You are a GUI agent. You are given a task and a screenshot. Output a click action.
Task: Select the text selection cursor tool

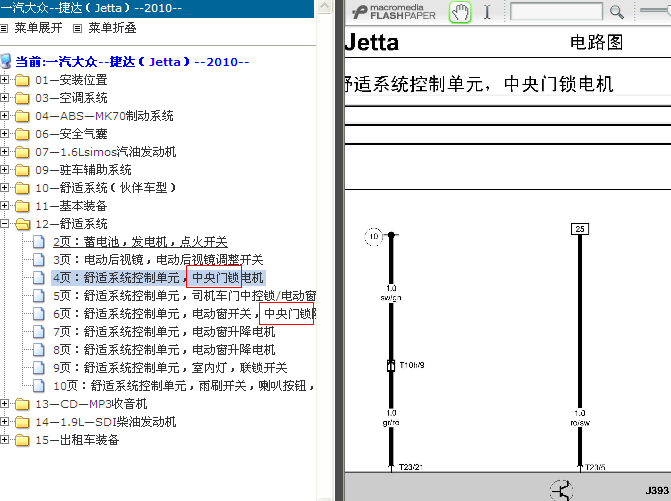[x=487, y=12]
